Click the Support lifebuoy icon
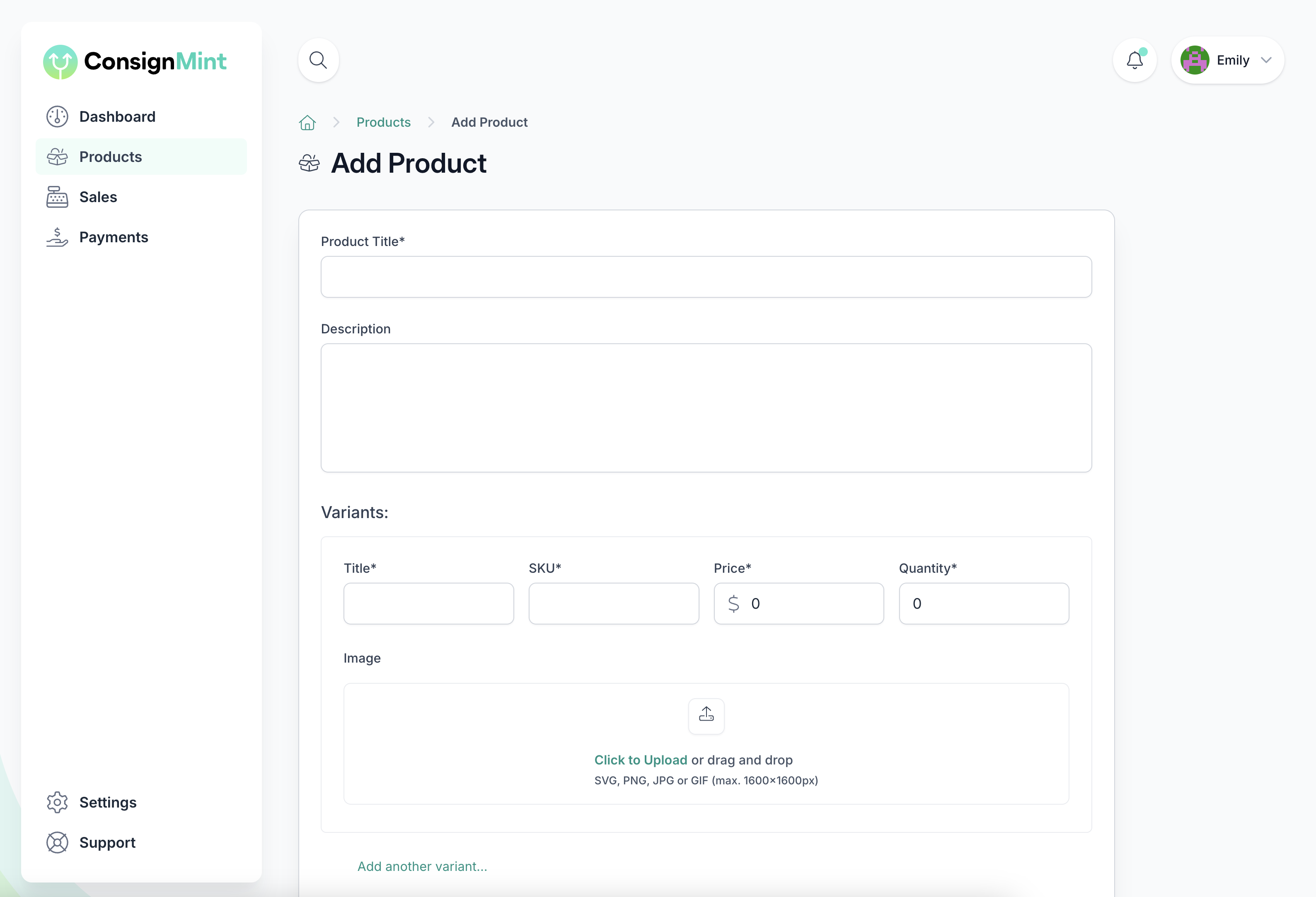 (57, 842)
